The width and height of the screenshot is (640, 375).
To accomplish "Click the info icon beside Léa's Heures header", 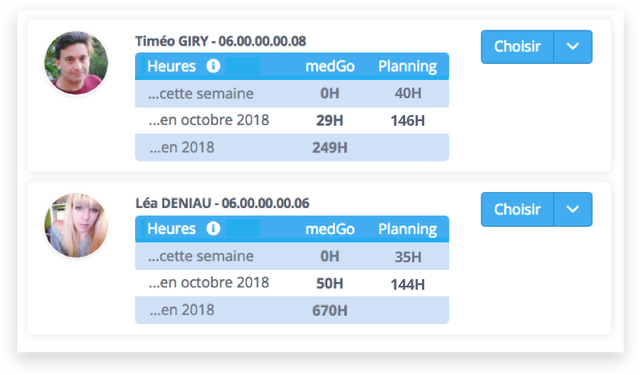I will (x=213, y=228).
